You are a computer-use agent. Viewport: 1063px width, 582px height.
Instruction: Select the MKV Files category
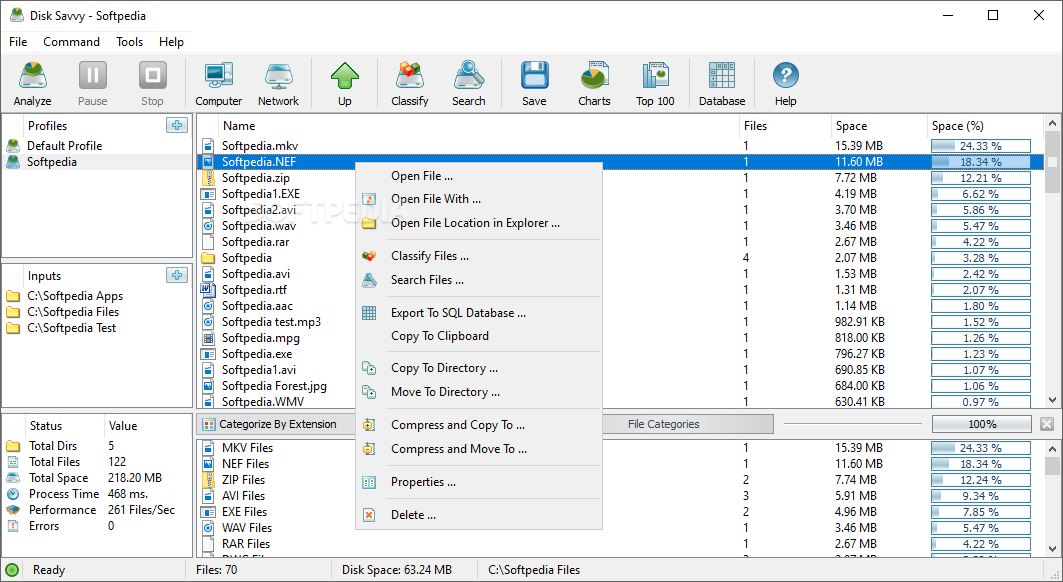click(x=620, y=448)
